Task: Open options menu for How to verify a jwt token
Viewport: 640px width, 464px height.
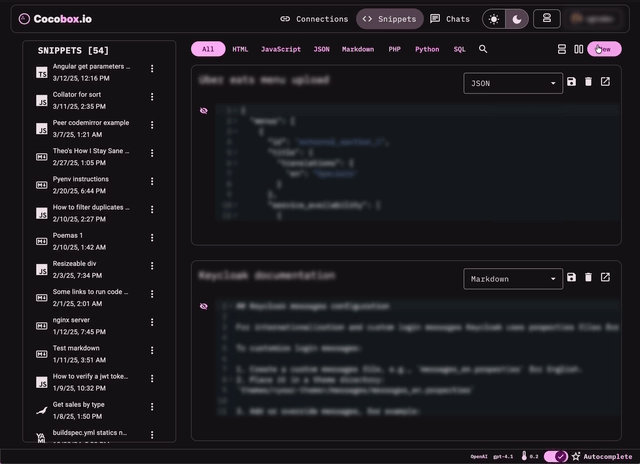Action: tap(152, 378)
